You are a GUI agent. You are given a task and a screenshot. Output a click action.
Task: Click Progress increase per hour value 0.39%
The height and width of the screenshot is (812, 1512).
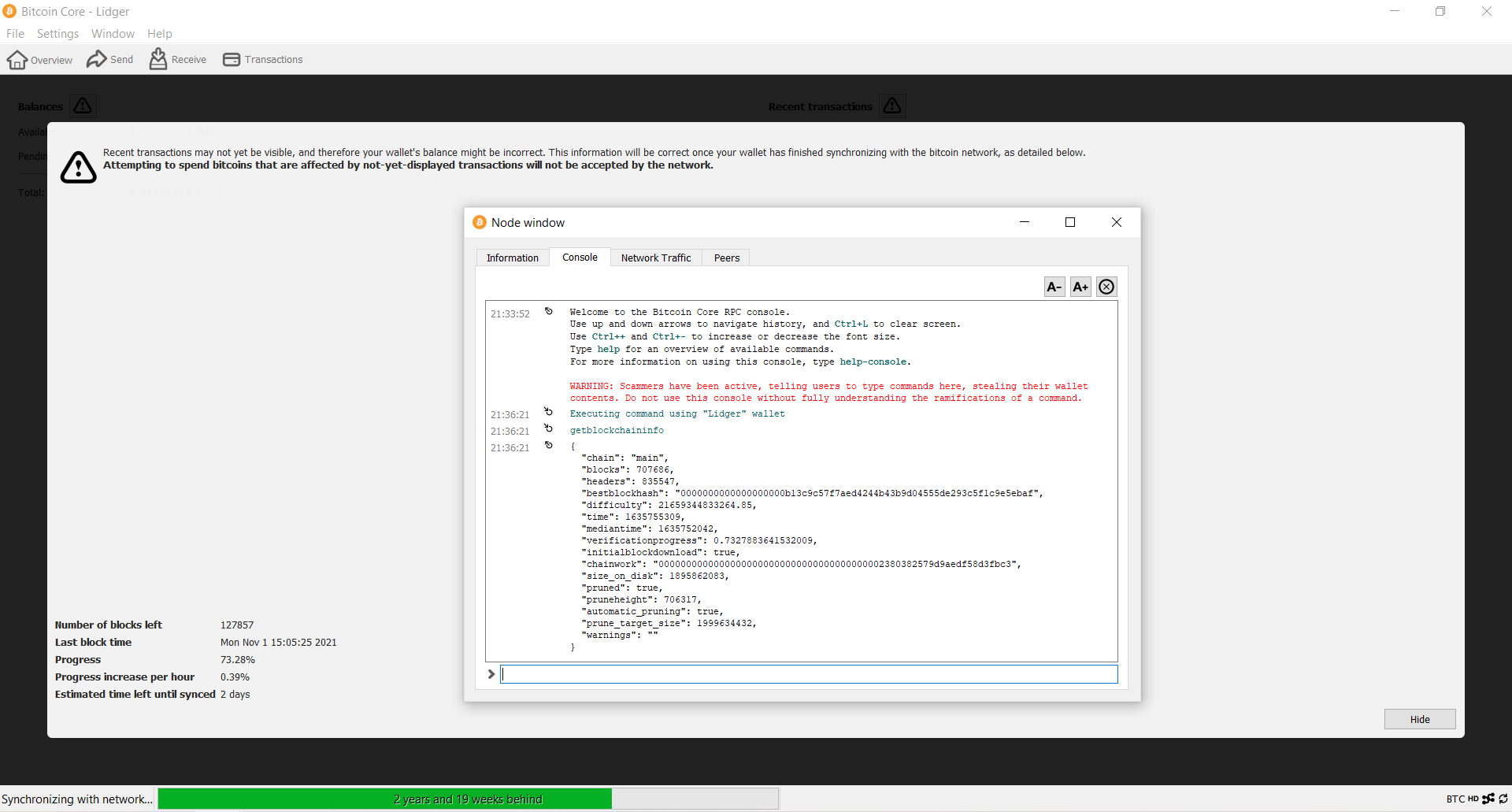[x=235, y=677]
